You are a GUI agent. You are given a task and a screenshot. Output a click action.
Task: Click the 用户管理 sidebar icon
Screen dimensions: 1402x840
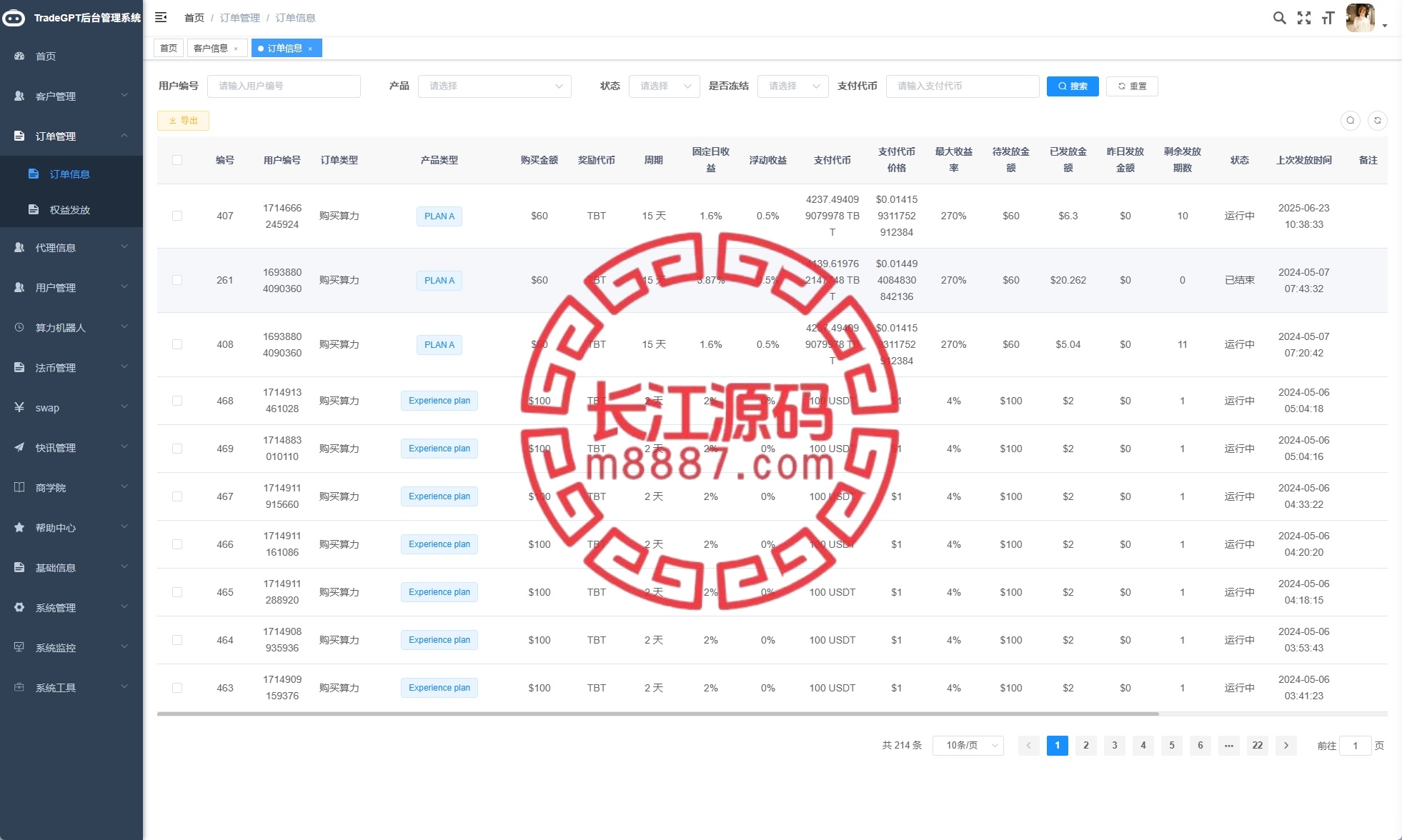(x=19, y=287)
